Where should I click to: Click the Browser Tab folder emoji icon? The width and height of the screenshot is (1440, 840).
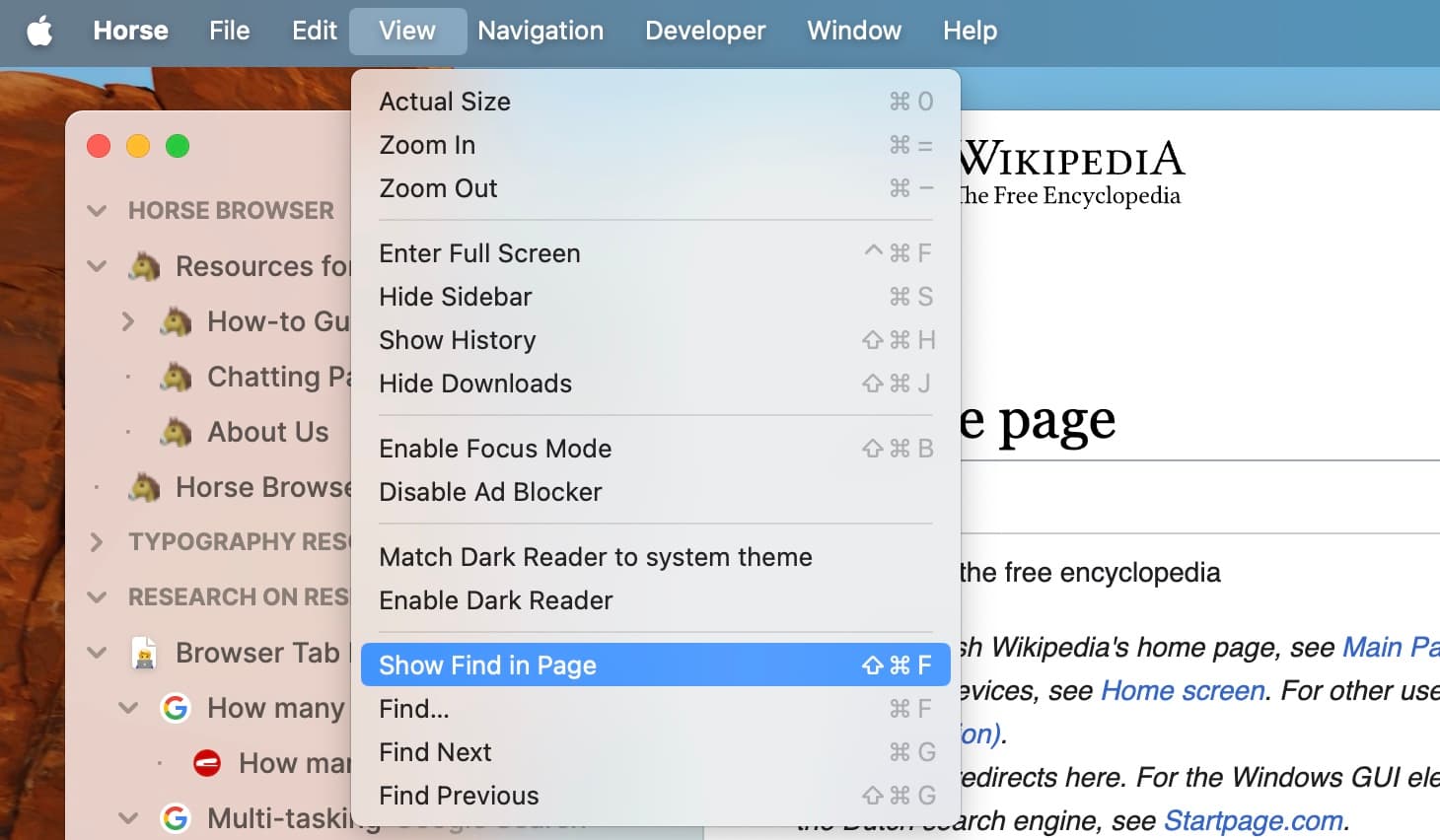tap(146, 653)
